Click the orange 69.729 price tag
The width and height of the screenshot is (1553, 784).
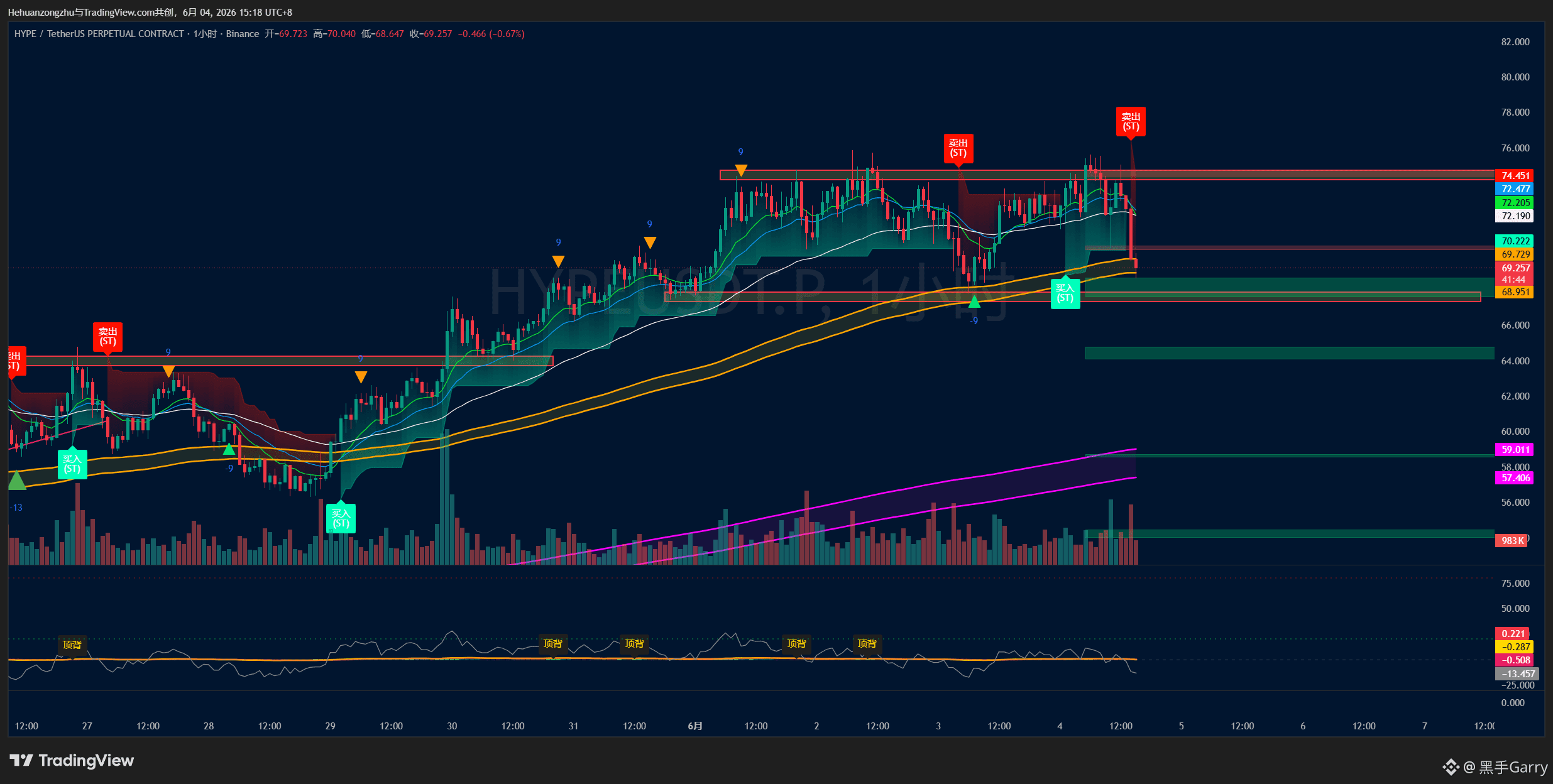[x=1514, y=254]
